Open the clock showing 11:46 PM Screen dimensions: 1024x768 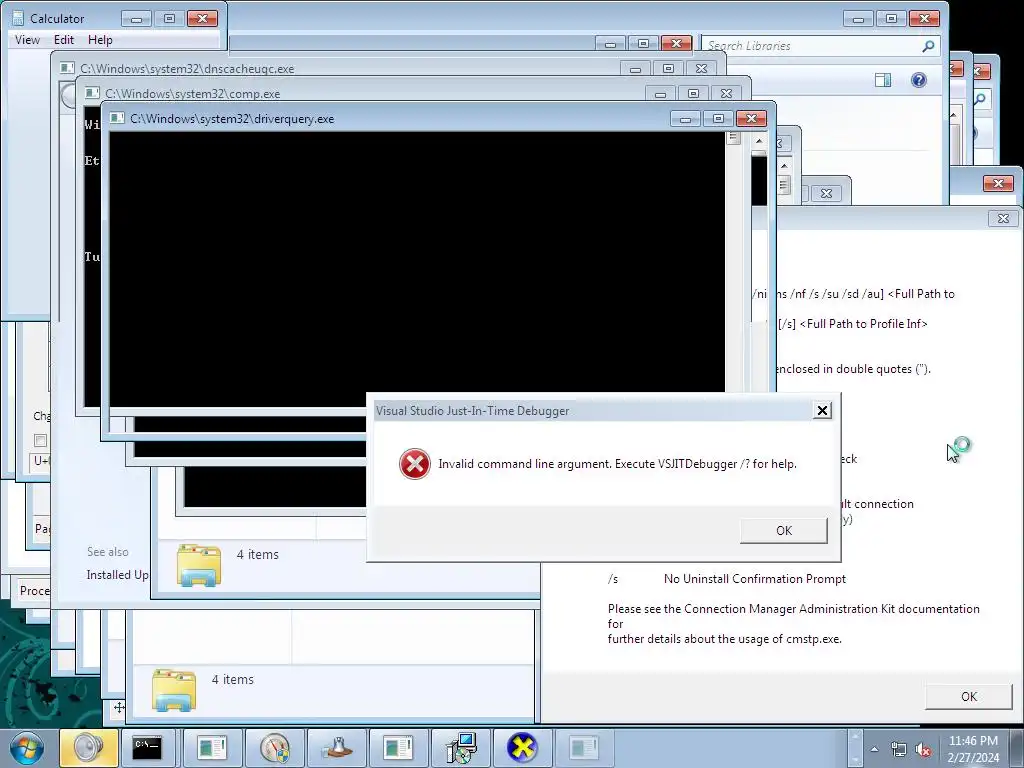click(973, 741)
